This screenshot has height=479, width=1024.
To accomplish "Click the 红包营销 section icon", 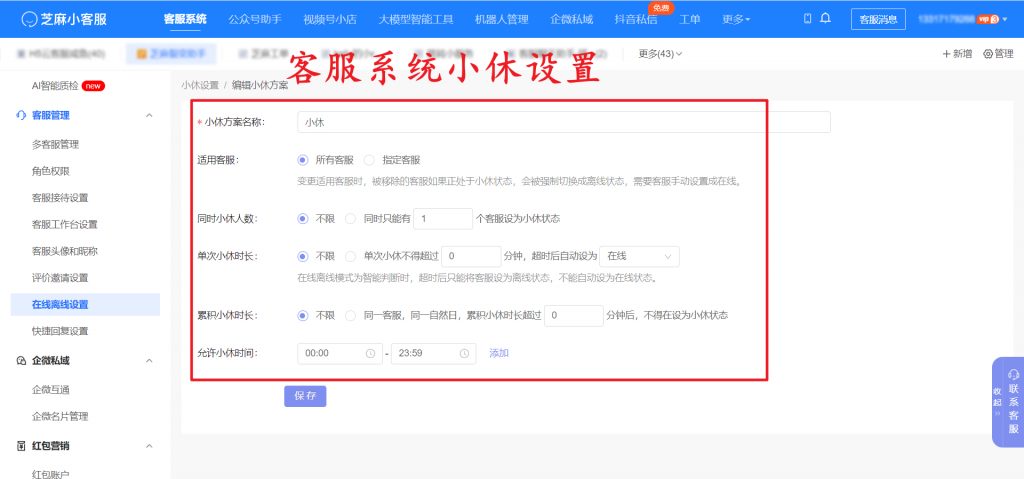I will 21,446.
